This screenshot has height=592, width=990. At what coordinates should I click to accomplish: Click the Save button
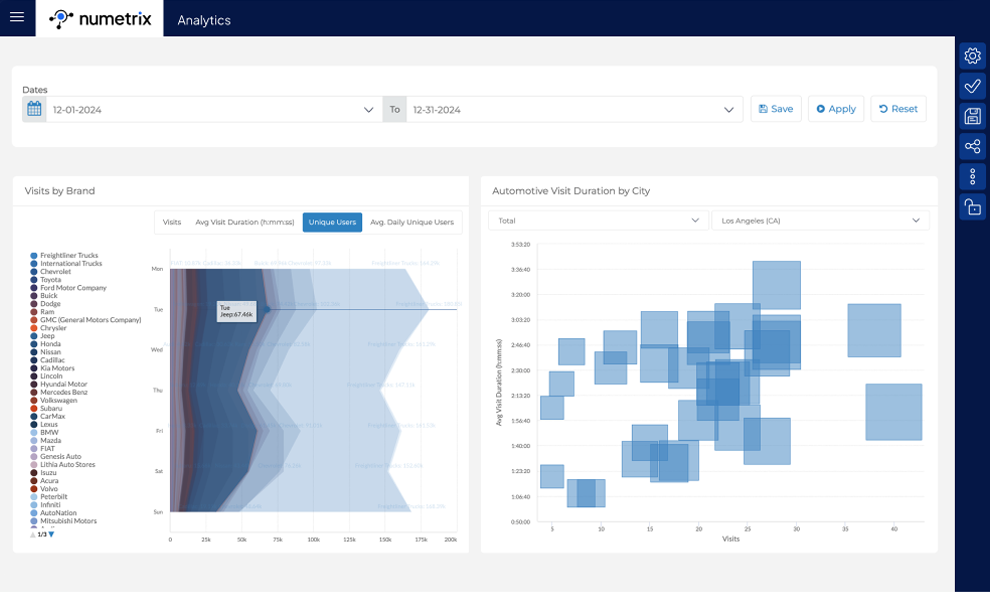[x=776, y=109]
